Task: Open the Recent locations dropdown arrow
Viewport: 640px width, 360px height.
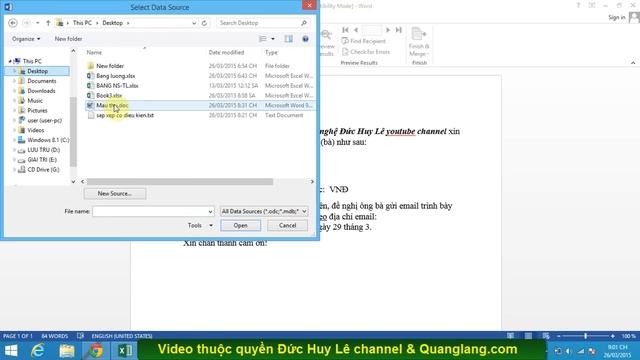Action: [38, 23]
